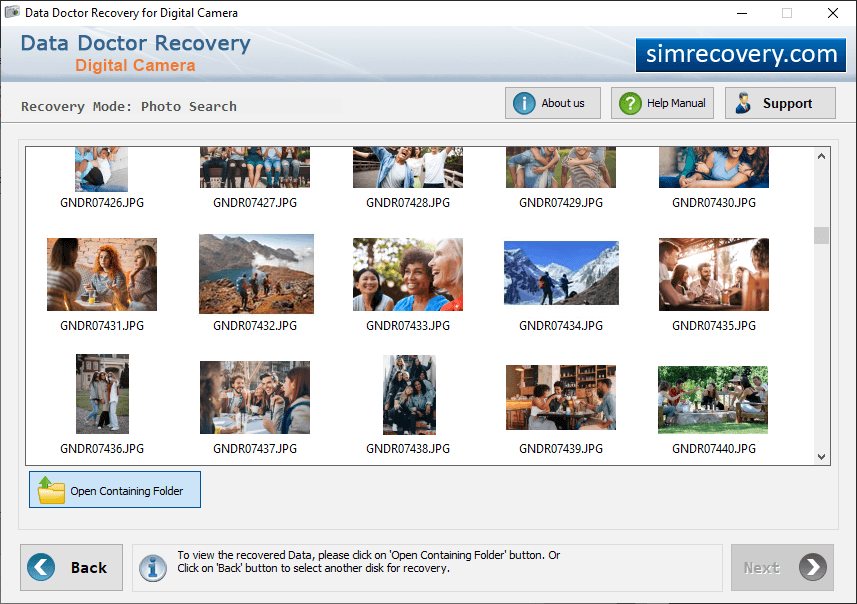Select thumbnail of GNDR07431.JPG
This screenshot has width=857, height=604.
pos(102,274)
